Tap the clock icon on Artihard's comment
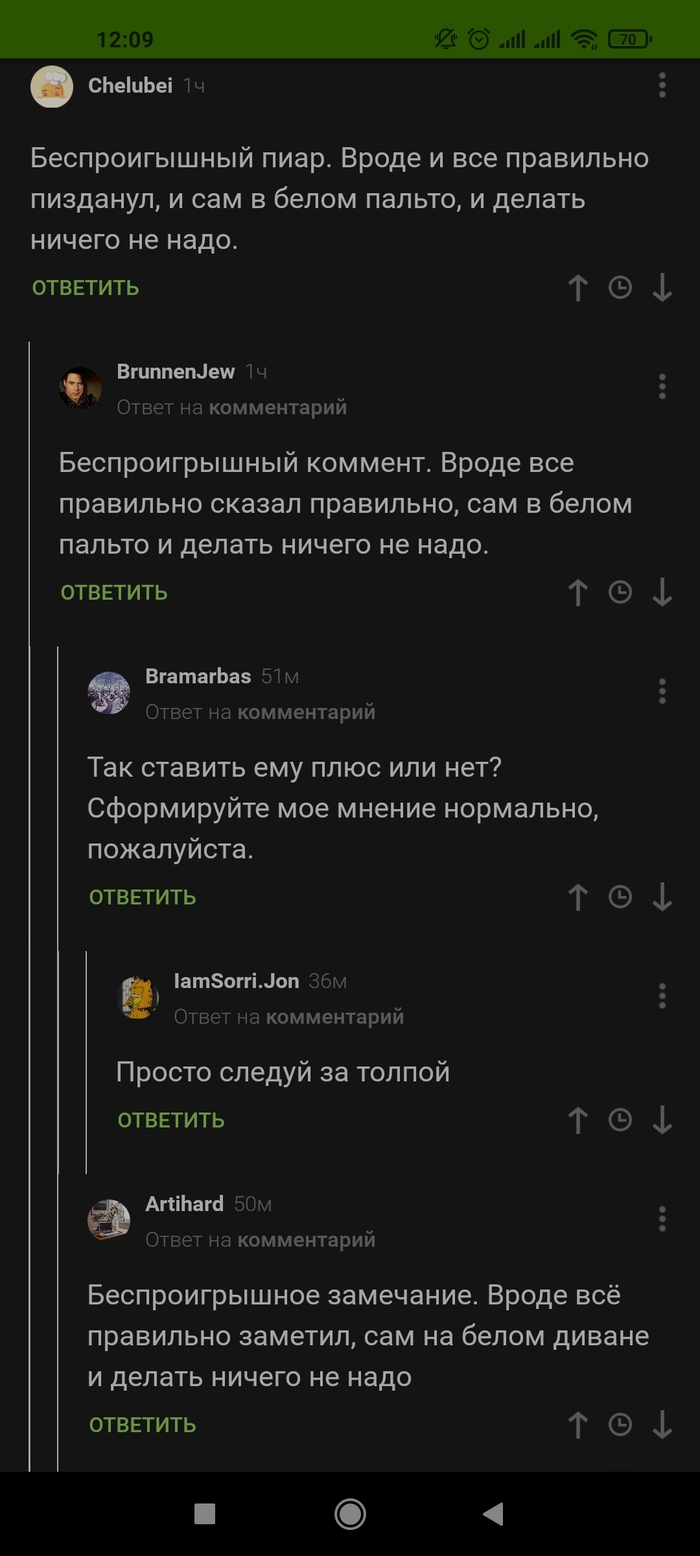The image size is (700, 1556). click(620, 1425)
